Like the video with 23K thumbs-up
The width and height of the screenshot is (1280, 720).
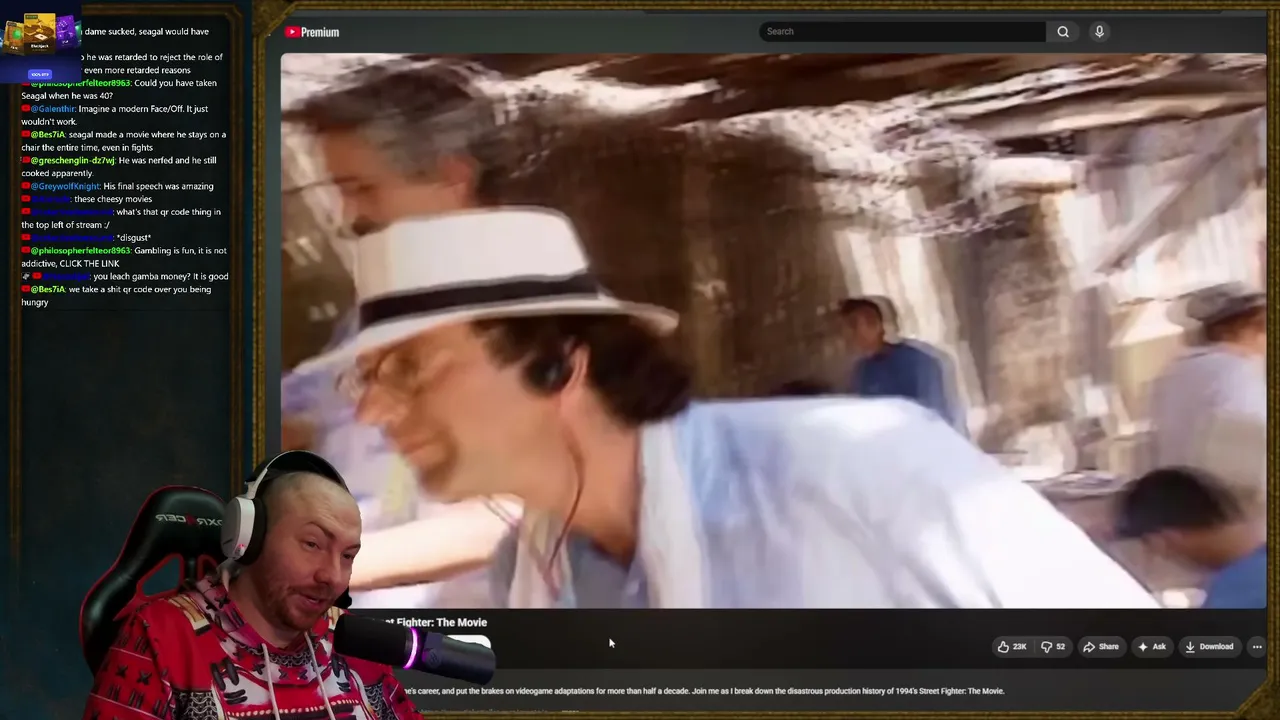[x=1011, y=646]
